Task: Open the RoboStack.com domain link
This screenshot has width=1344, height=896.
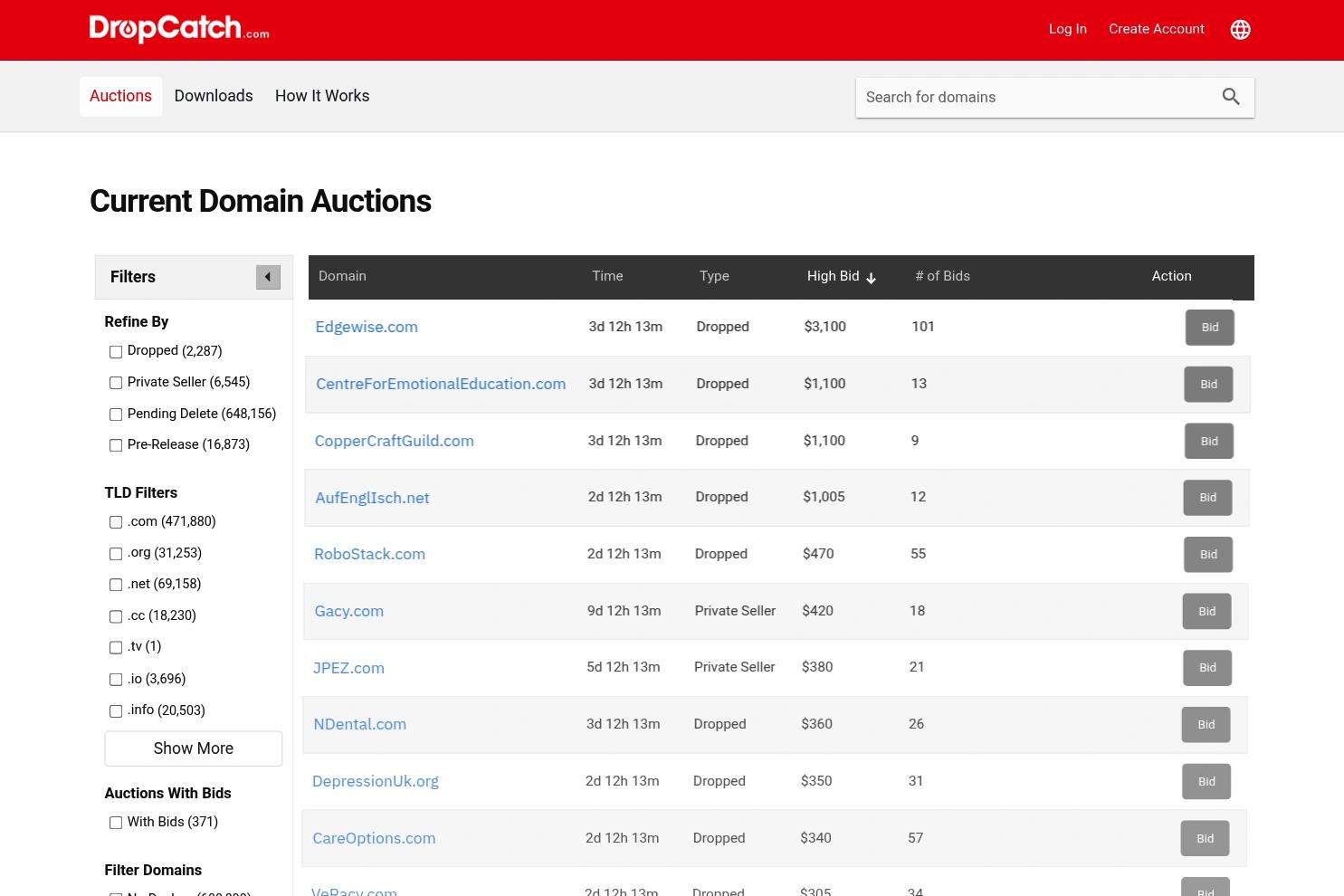Action: click(x=369, y=554)
